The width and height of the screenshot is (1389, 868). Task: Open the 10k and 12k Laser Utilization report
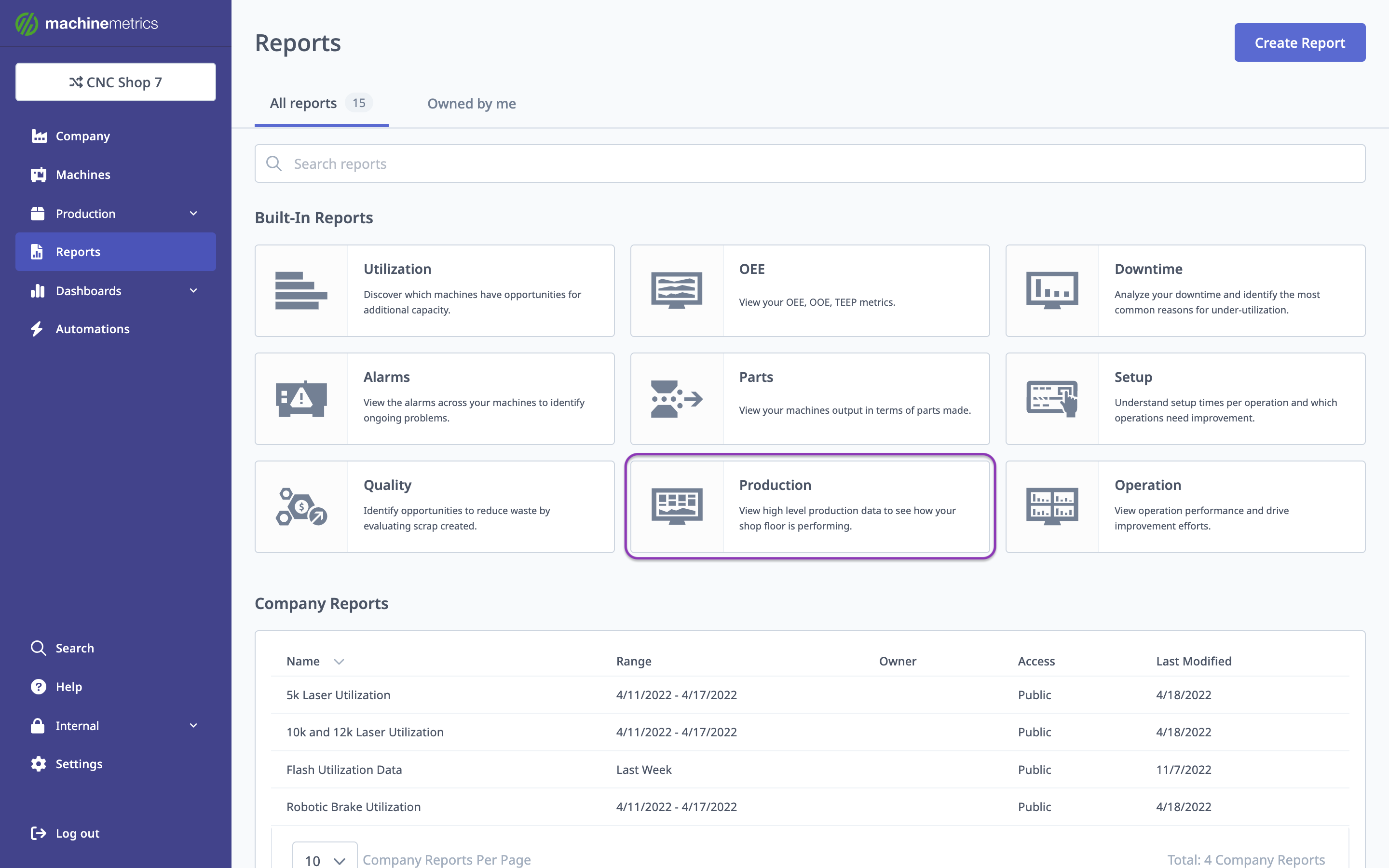point(365,732)
